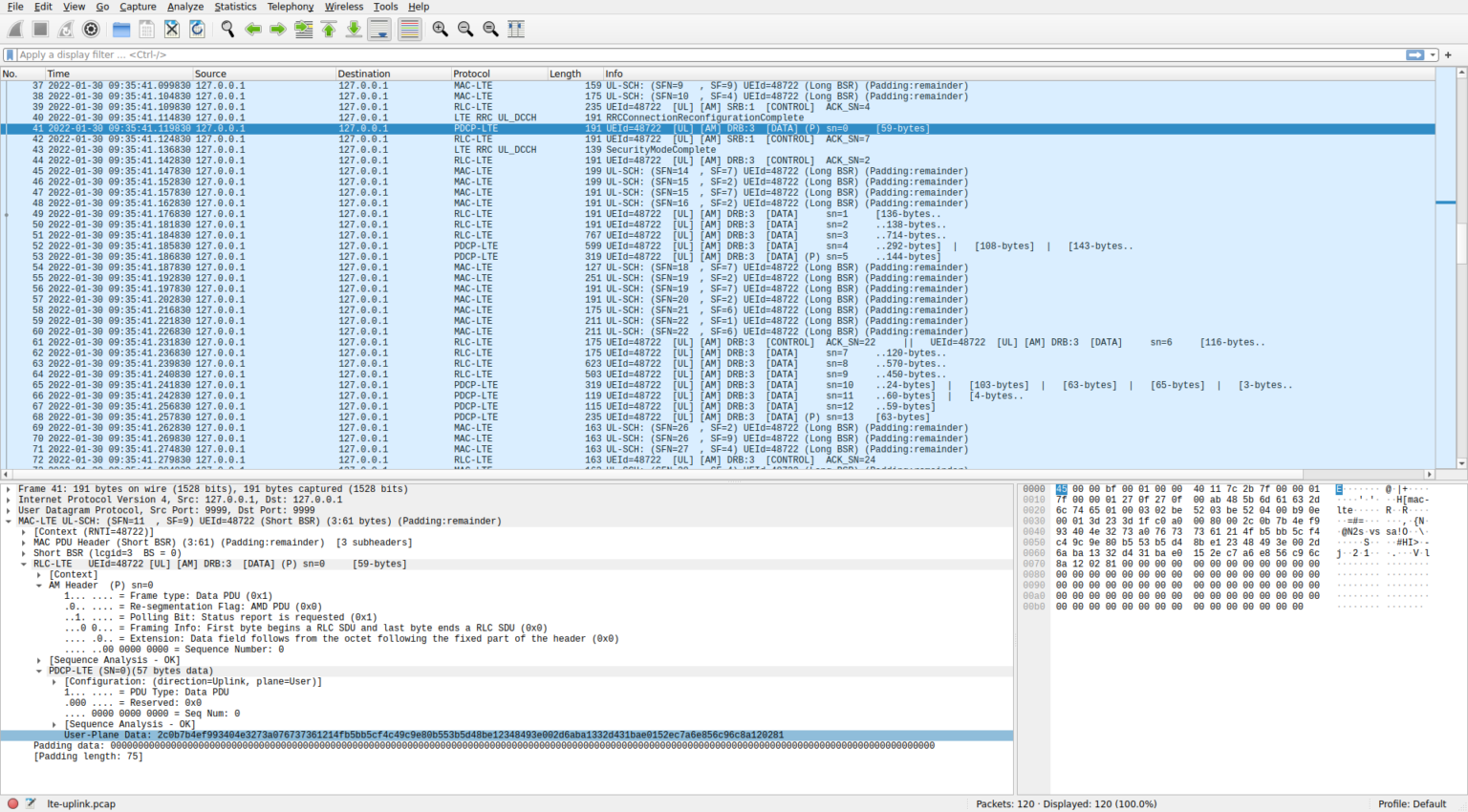Viewport: 1468px width, 812px height.
Task: Click Profile: Default in status bar
Action: point(1412,803)
